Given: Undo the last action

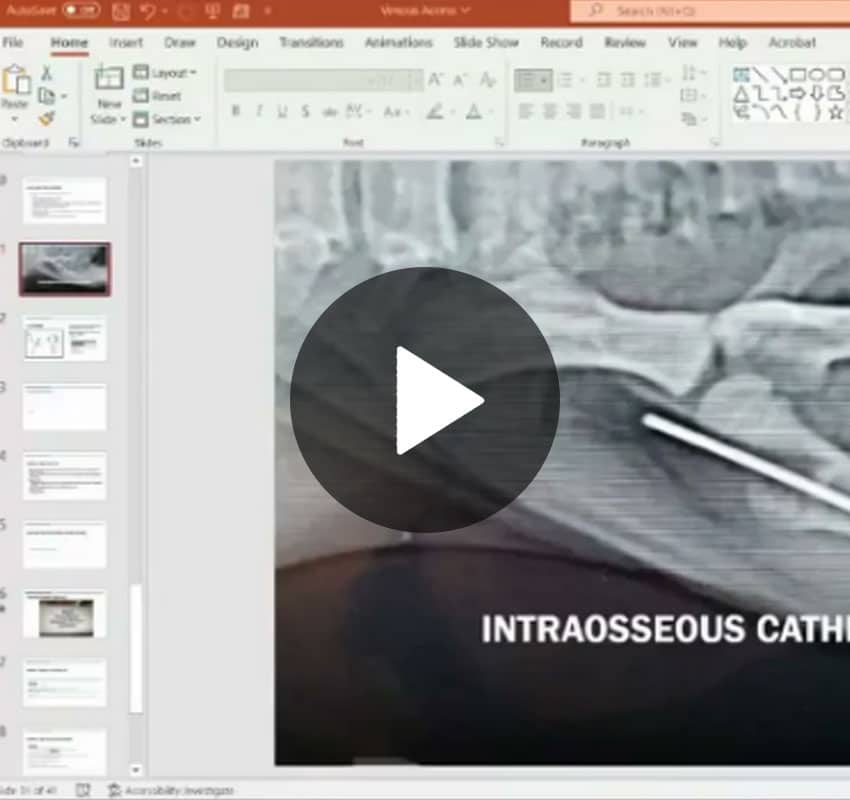Looking at the screenshot, I should 147,10.
